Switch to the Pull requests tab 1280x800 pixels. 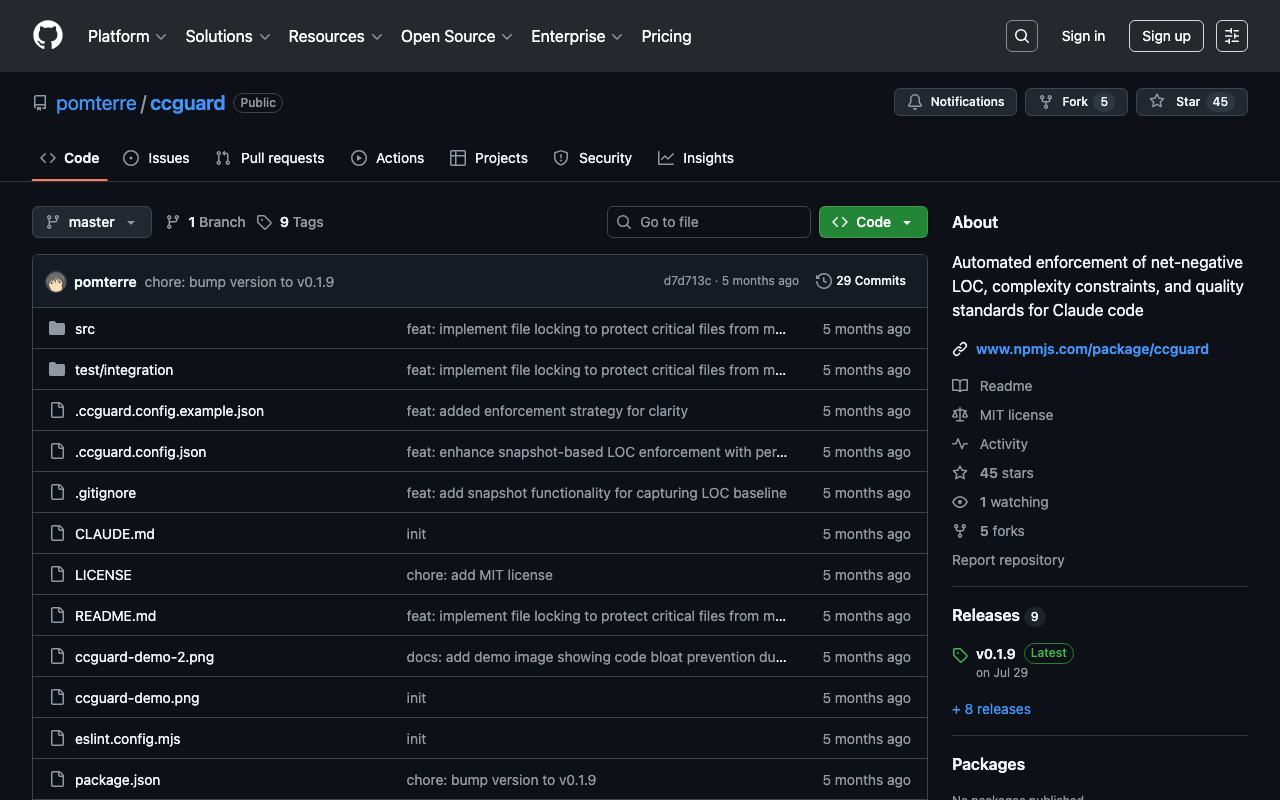pyautogui.click(x=270, y=158)
